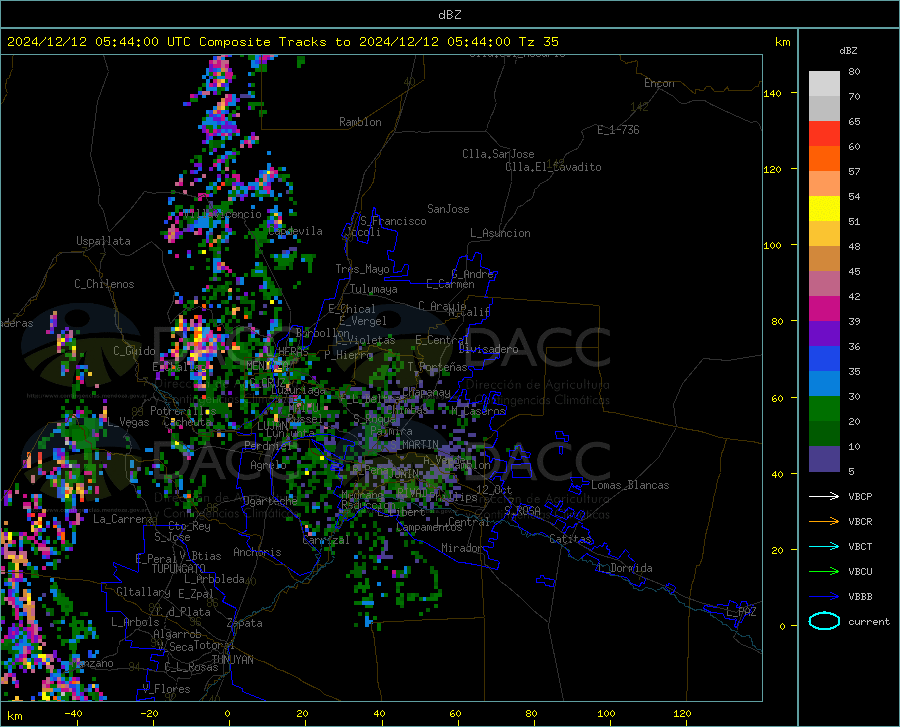Click the C_Chilenos map label
The width and height of the screenshot is (900, 727).
pyautogui.click(x=104, y=284)
